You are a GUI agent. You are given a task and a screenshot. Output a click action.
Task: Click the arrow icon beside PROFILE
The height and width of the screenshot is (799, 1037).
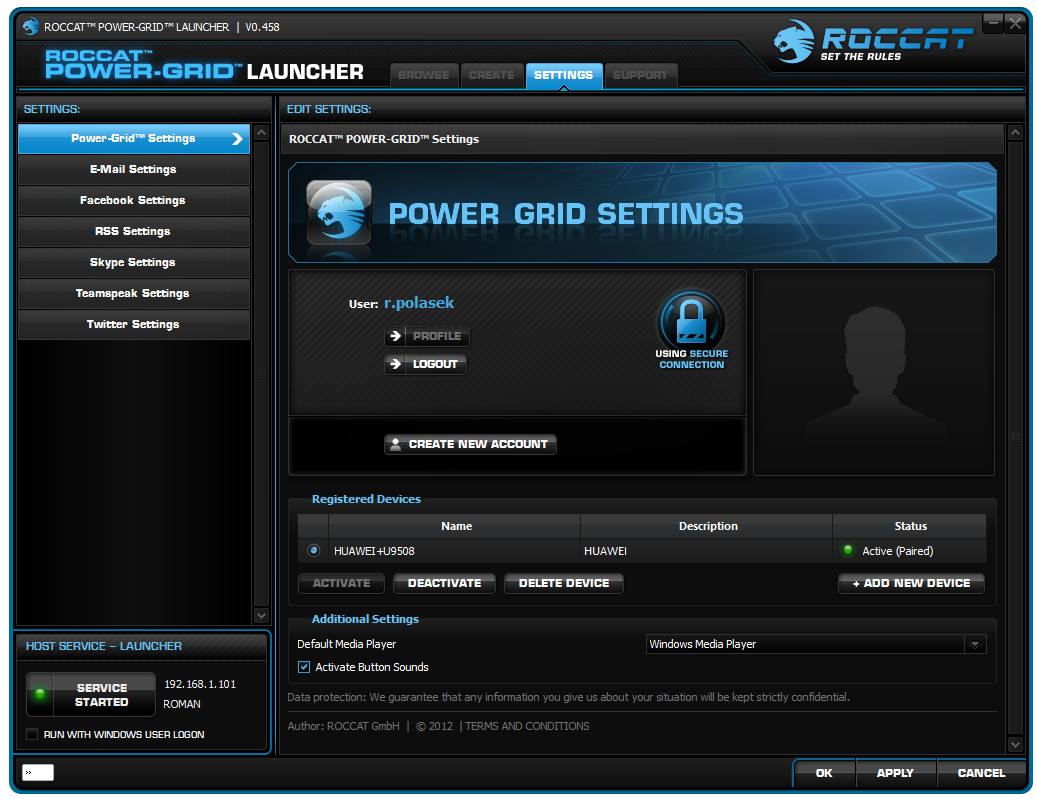395,336
